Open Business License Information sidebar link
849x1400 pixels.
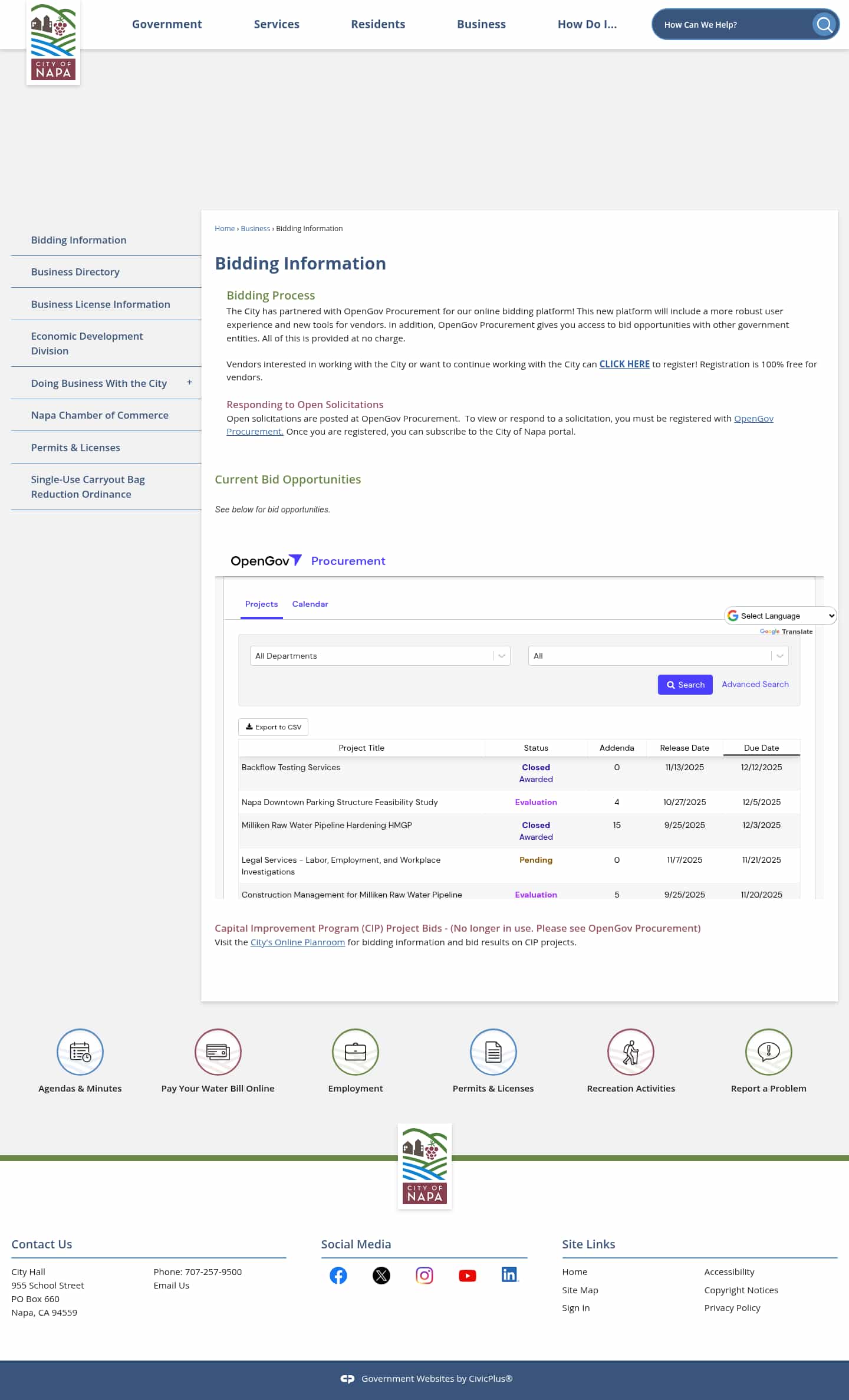click(x=100, y=304)
